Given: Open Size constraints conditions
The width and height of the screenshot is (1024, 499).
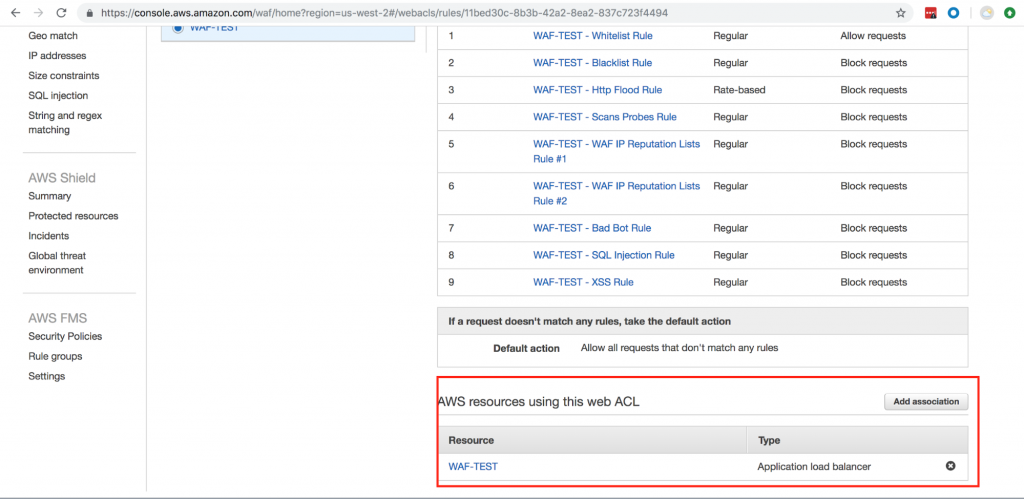Looking at the screenshot, I should coord(64,76).
